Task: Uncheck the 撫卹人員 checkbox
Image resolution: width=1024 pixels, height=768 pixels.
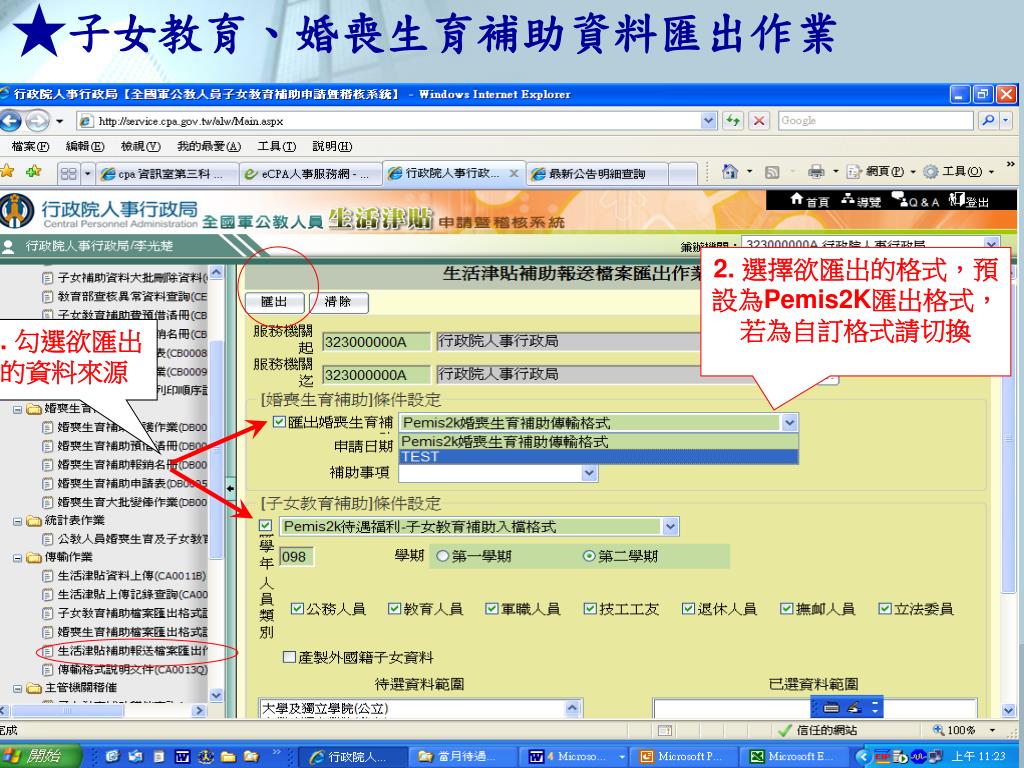Action: 787,609
